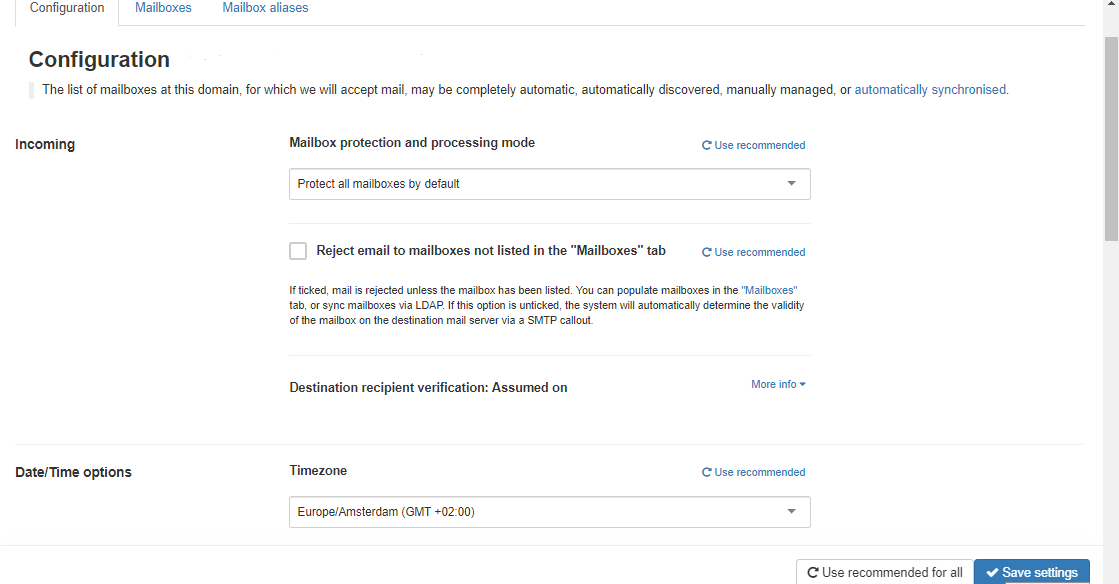Open the "Mailboxes" link in the help text
Screen dimensions: 1119x584
pos(769,290)
